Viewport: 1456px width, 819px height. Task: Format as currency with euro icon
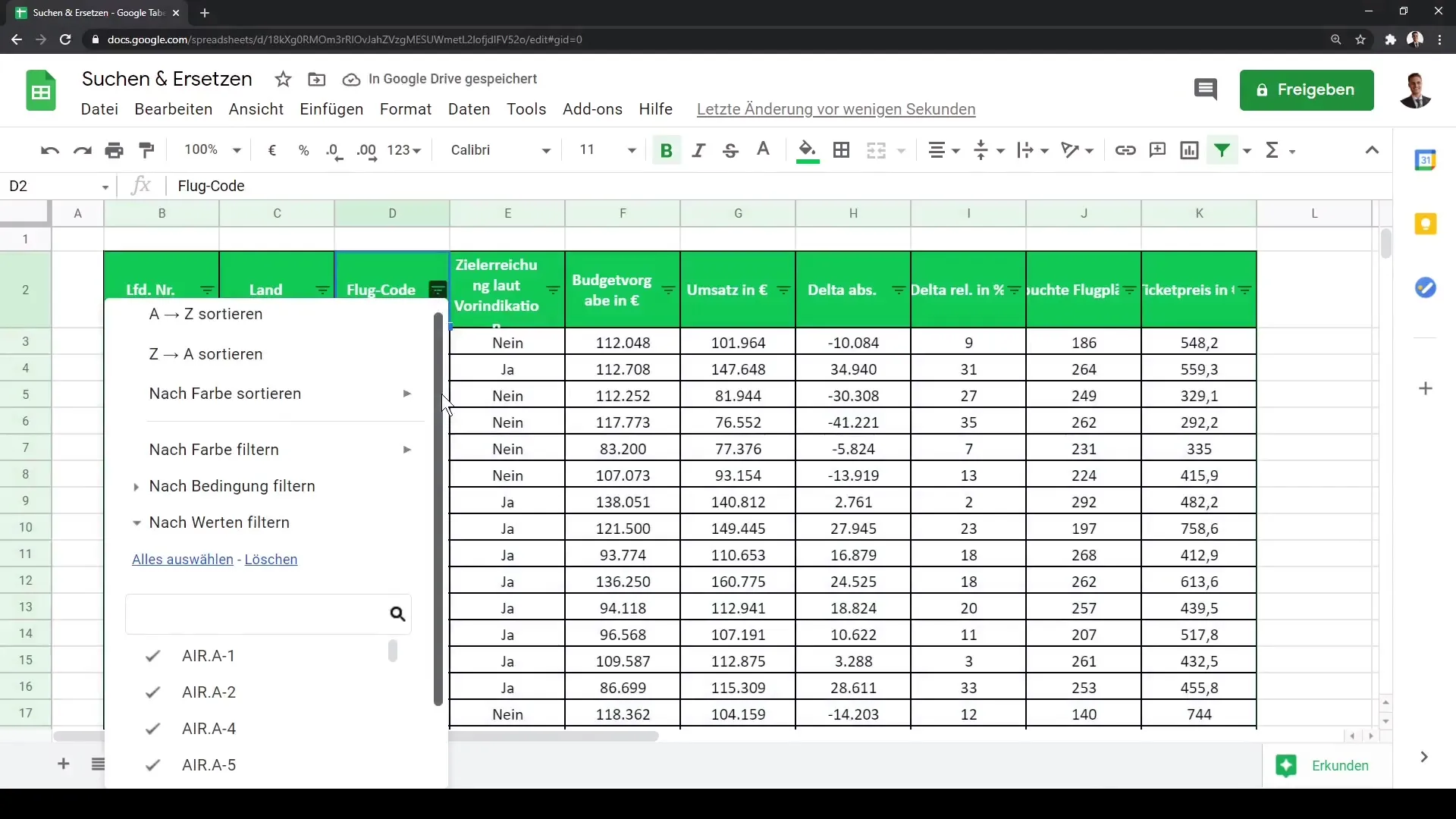coord(271,150)
